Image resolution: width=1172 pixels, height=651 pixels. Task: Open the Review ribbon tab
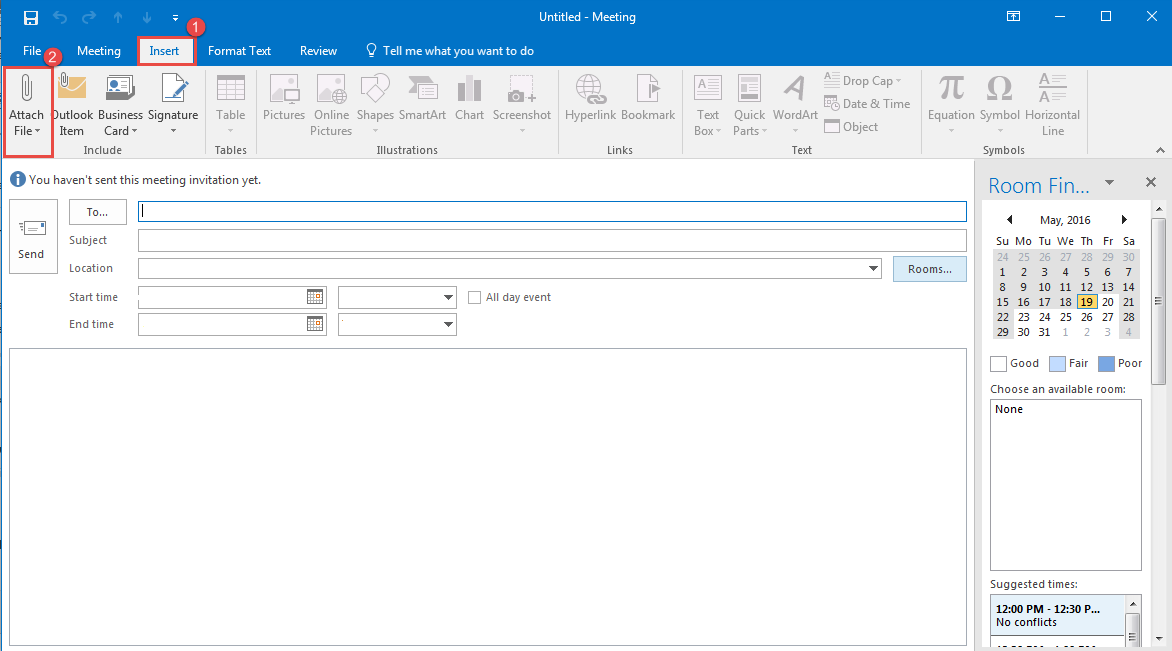[318, 51]
